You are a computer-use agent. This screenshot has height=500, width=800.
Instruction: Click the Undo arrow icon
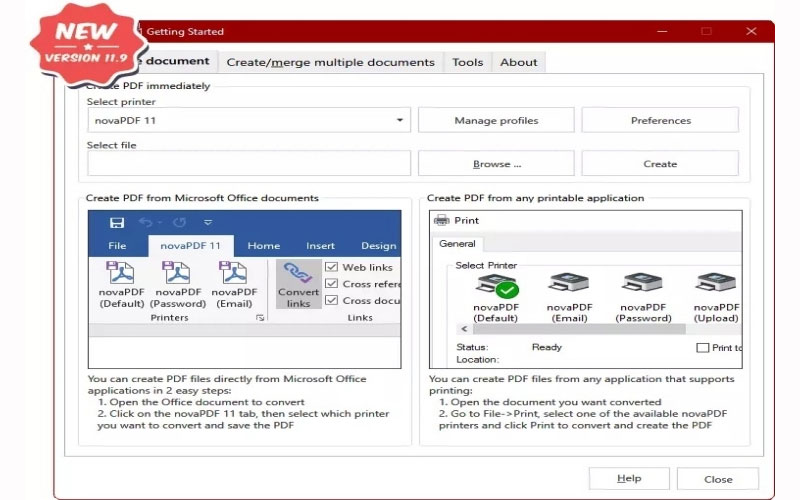[145, 222]
